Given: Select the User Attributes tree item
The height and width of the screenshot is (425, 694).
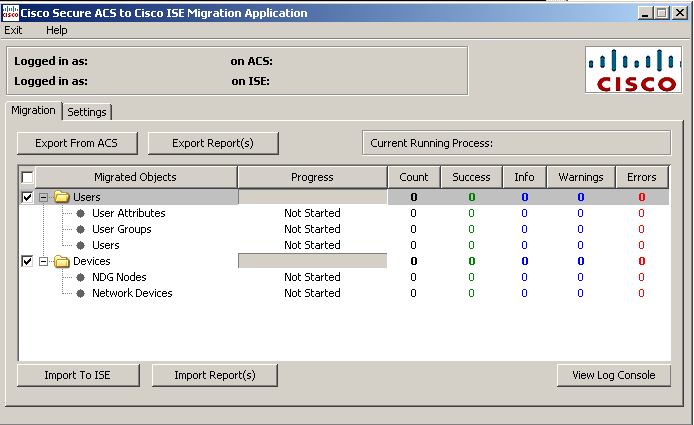Looking at the screenshot, I should click(129, 213).
